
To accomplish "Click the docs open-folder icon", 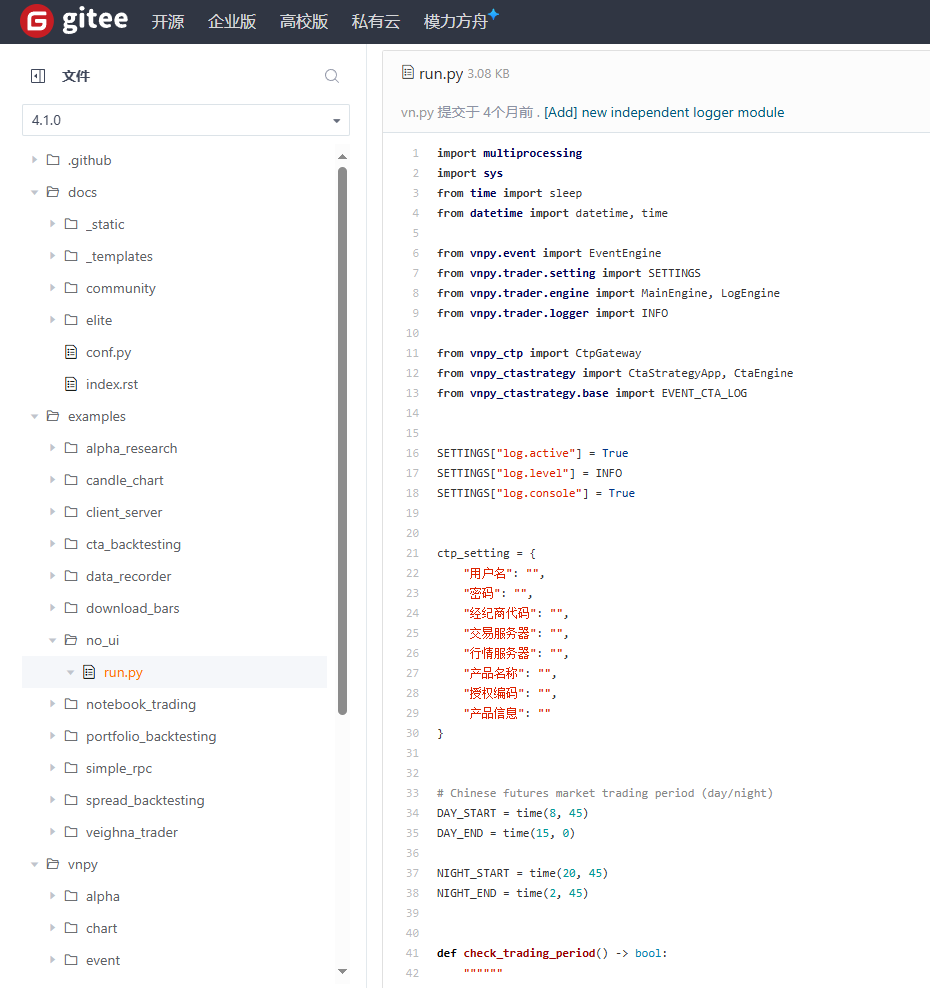I will tap(54, 192).
